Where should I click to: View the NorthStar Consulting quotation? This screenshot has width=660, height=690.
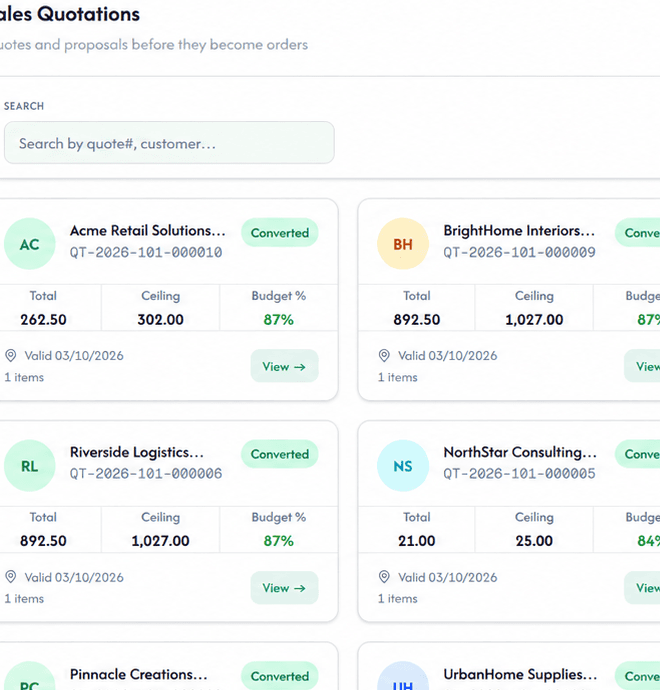pyautogui.click(x=642, y=587)
